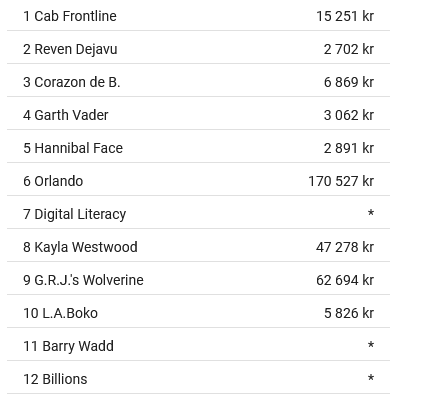Click the 62 694 kr amount
421x406 pixels.
(345, 280)
